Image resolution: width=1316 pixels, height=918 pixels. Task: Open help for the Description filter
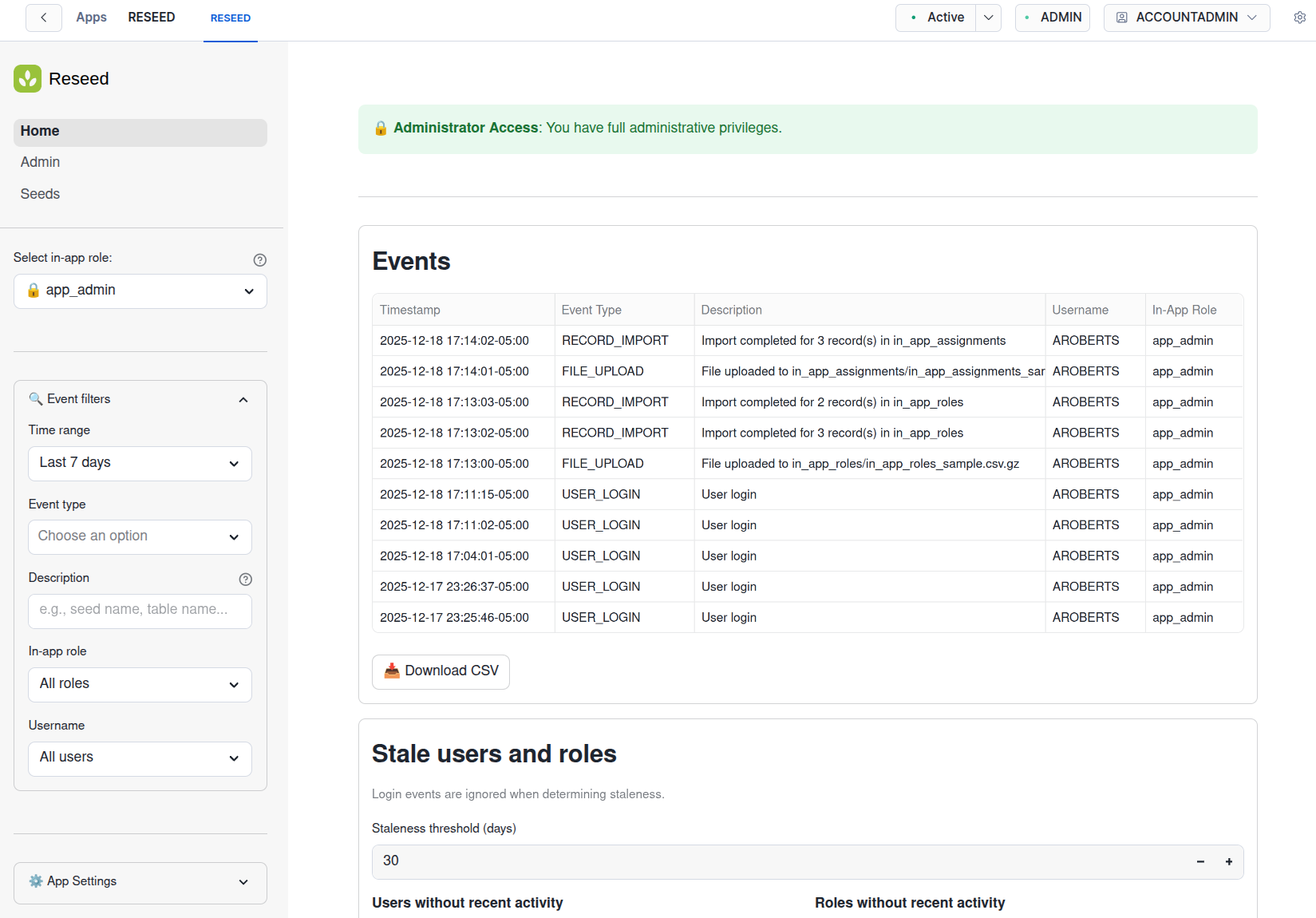[x=245, y=579]
